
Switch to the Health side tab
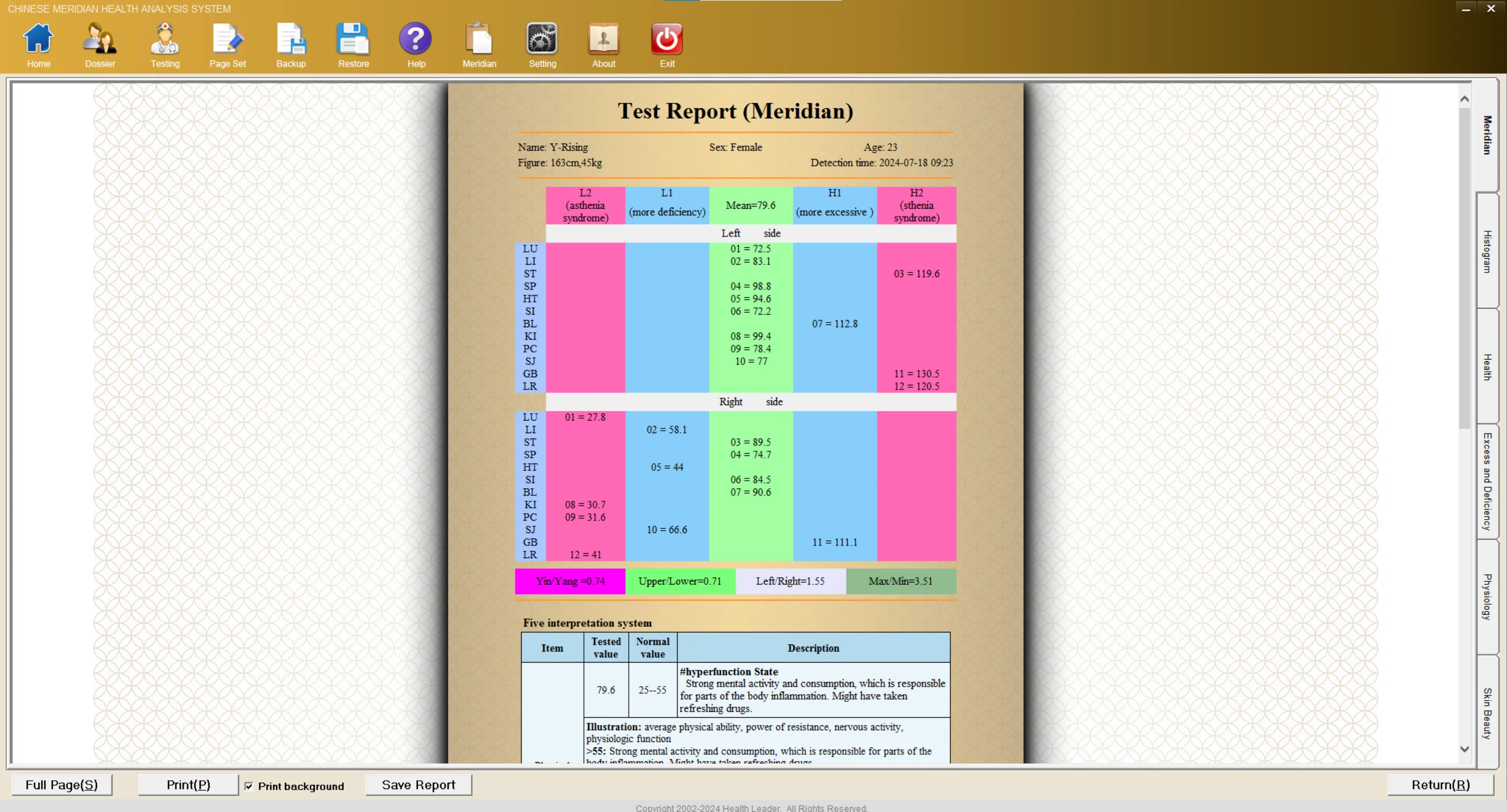pyautogui.click(x=1487, y=367)
